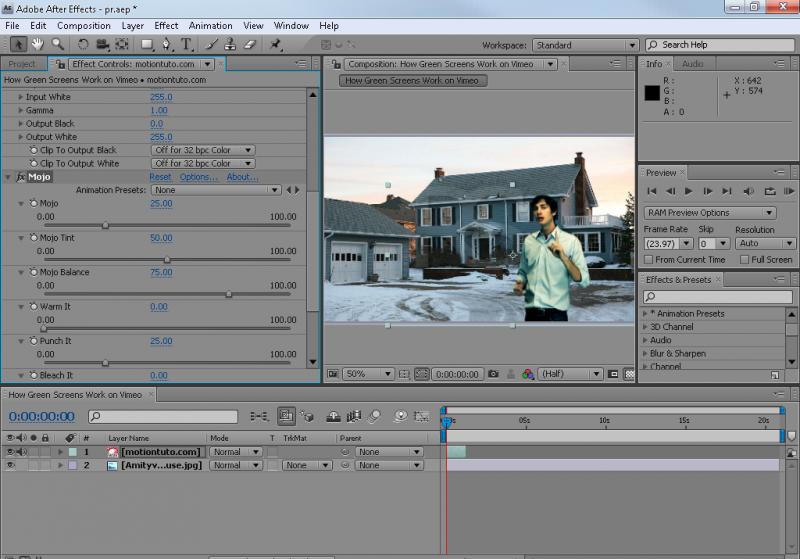Open the Workspace dropdown
Viewport: 800px width, 559px height.
tap(587, 45)
